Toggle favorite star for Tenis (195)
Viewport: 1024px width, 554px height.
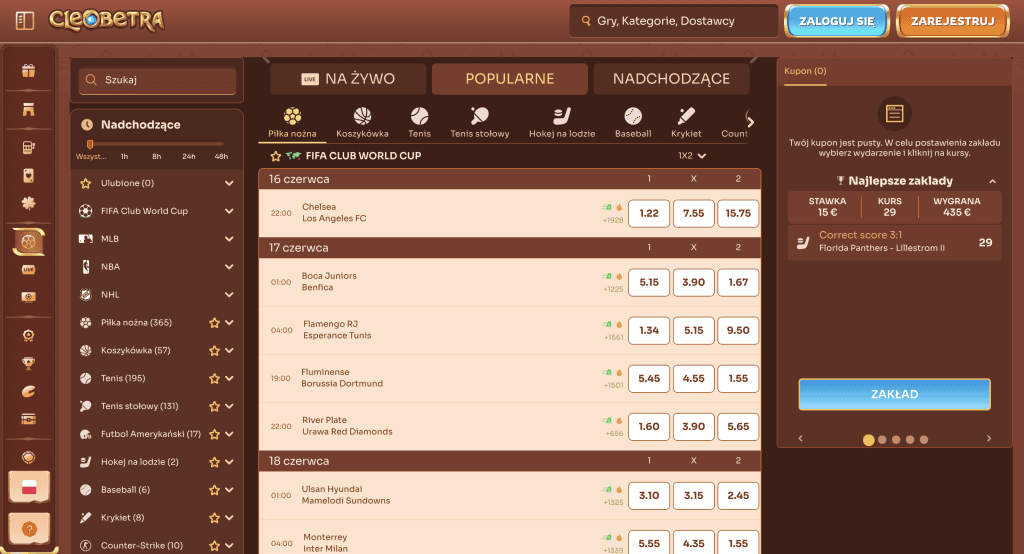[x=214, y=378]
